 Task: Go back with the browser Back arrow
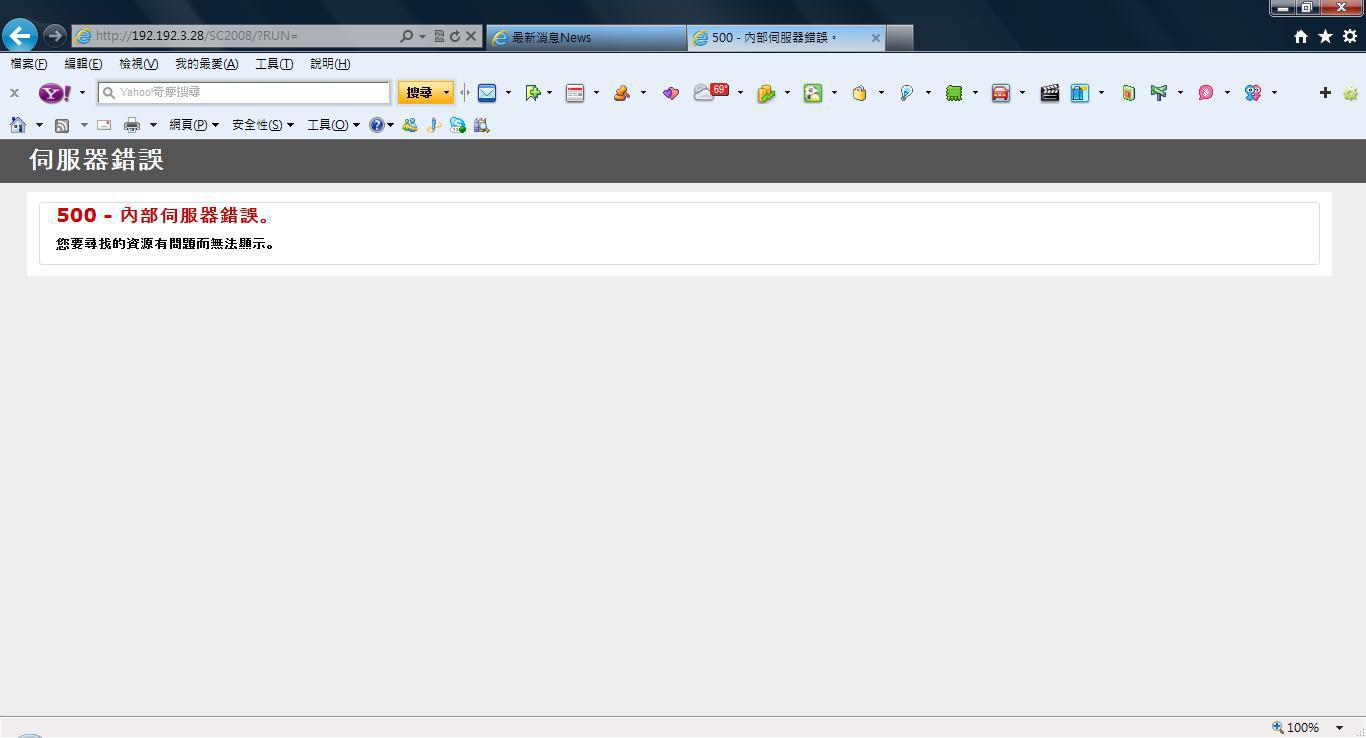tap(20, 36)
